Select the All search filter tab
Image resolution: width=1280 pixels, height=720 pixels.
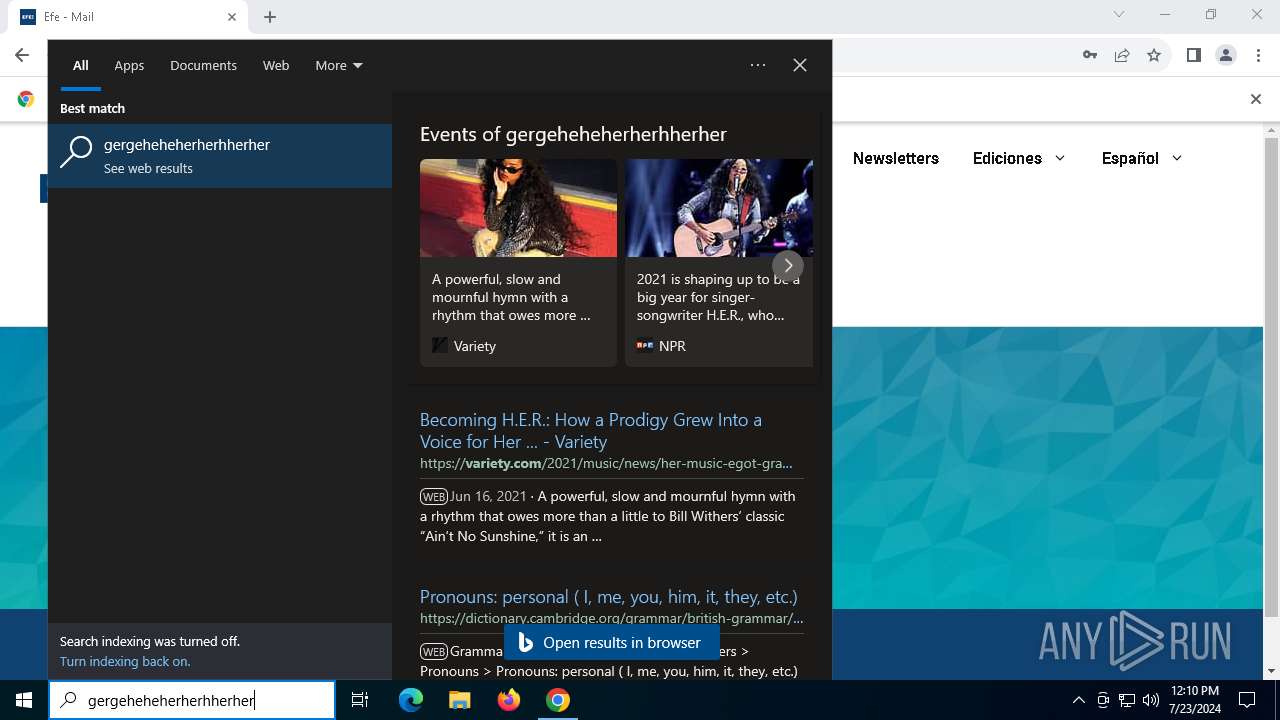pyautogui.click(x=80, y=65)
